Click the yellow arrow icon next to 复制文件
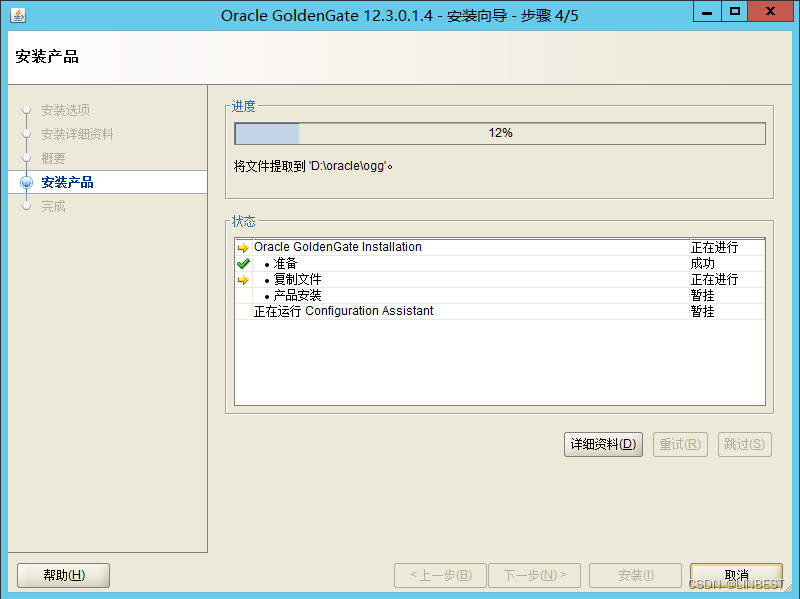800x599 pixels. point(243,280)
